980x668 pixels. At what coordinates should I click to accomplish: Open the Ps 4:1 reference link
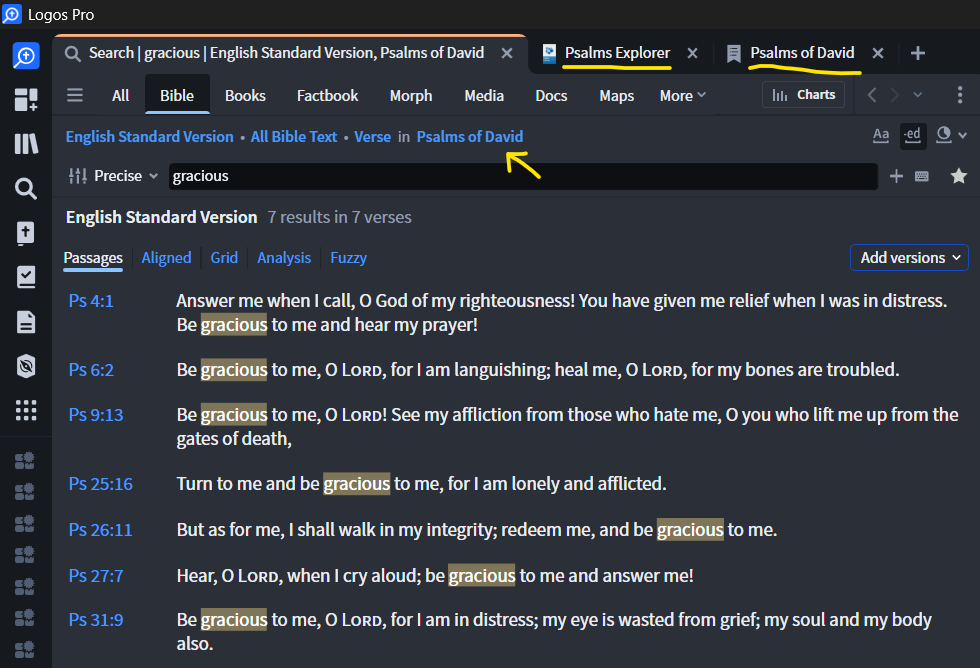click(x=91, y=301)
